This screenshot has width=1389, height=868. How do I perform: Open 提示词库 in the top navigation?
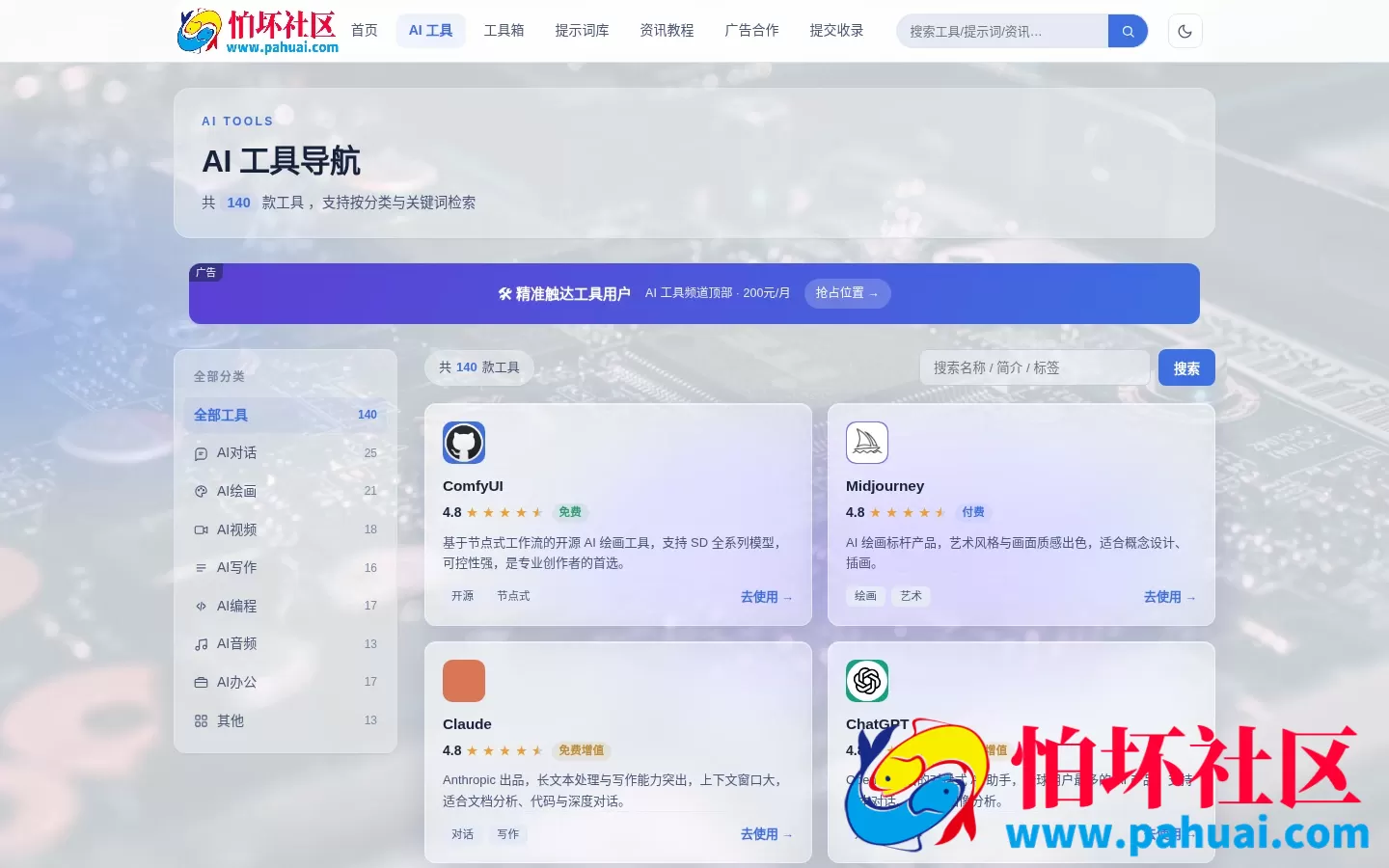pyautogui.click(x=582, y=31)
